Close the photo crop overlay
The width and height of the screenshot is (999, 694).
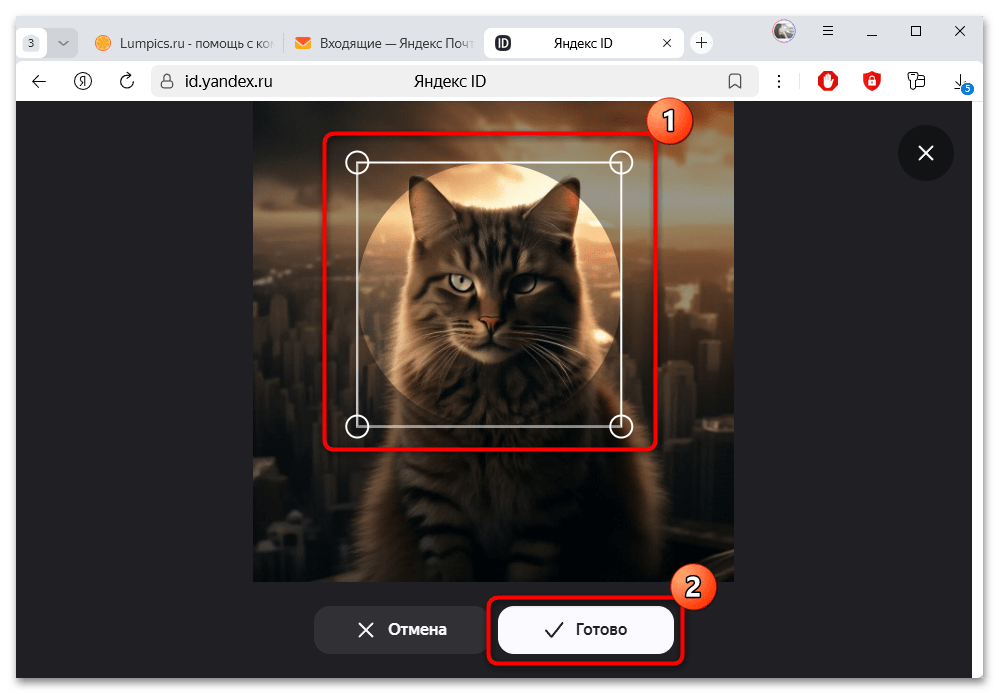925,153
